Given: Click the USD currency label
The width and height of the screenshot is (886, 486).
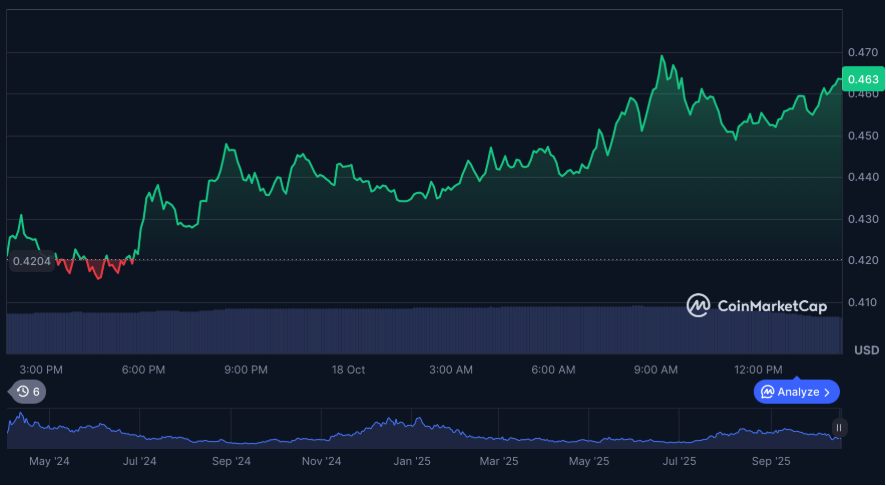Looking at the screenshot, I should tap(866, 350).
